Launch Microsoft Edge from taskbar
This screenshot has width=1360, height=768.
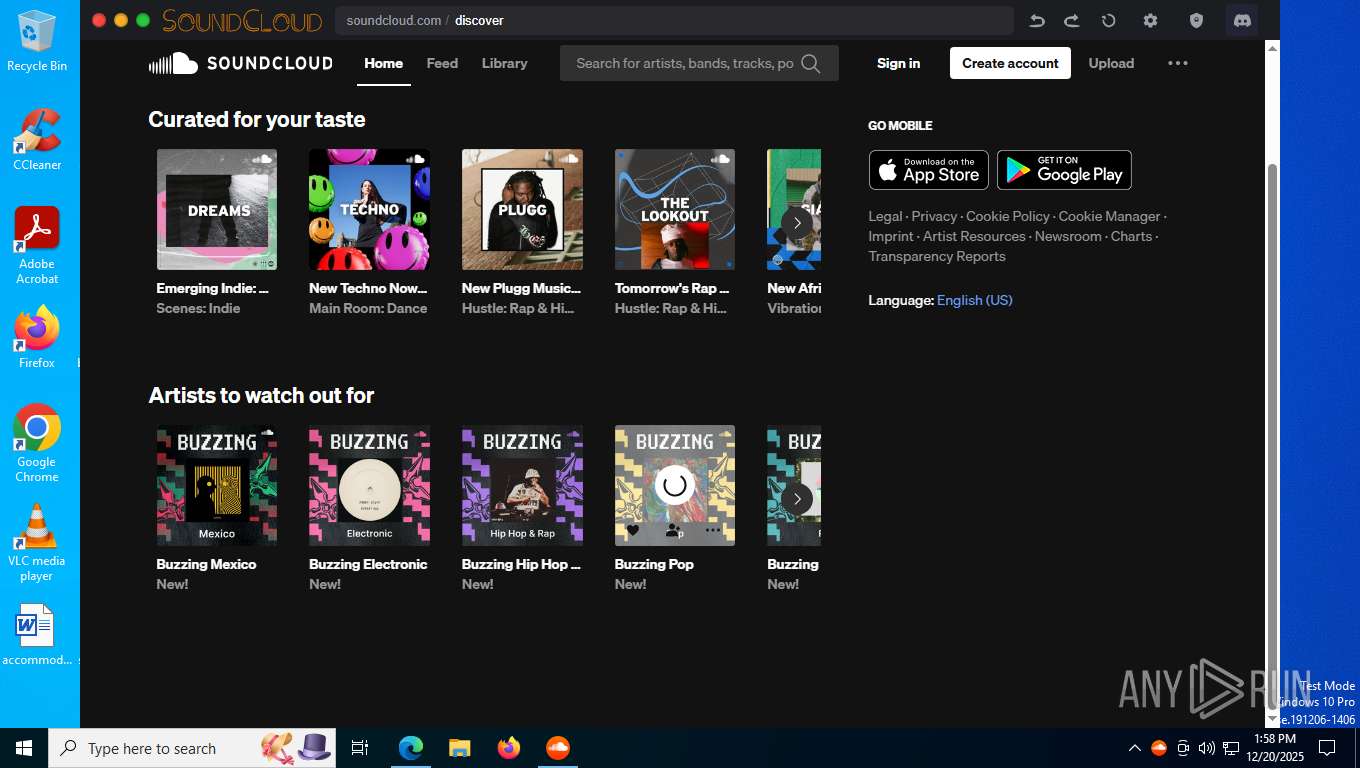tap(410, 748)
